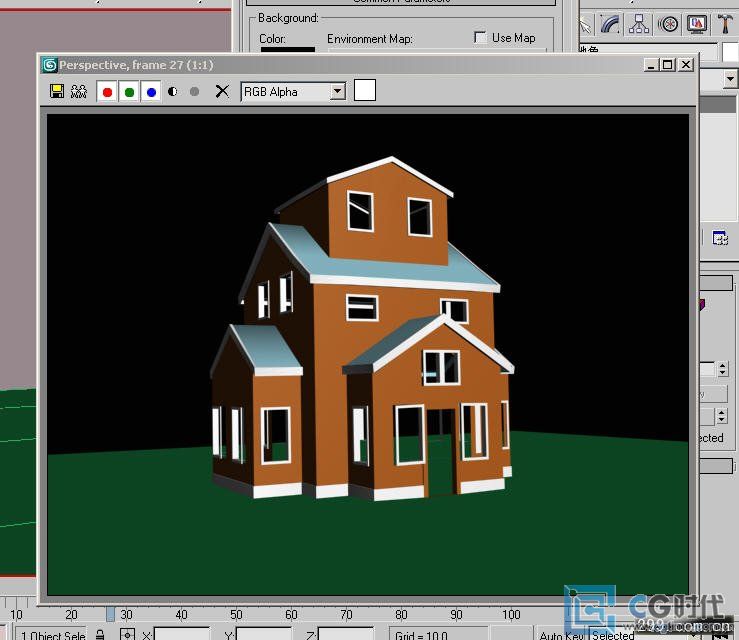Click the upper spinner arrows in command panel
Viewport: 739px width, 640px height.
[723, 369]
